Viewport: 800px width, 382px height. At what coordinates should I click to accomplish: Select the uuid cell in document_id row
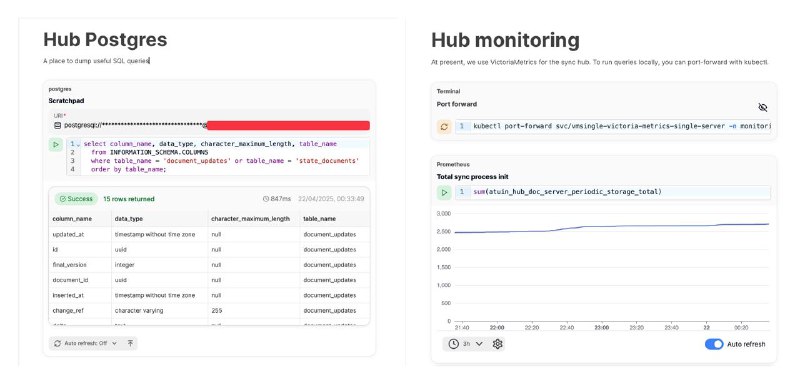[159, 280]
